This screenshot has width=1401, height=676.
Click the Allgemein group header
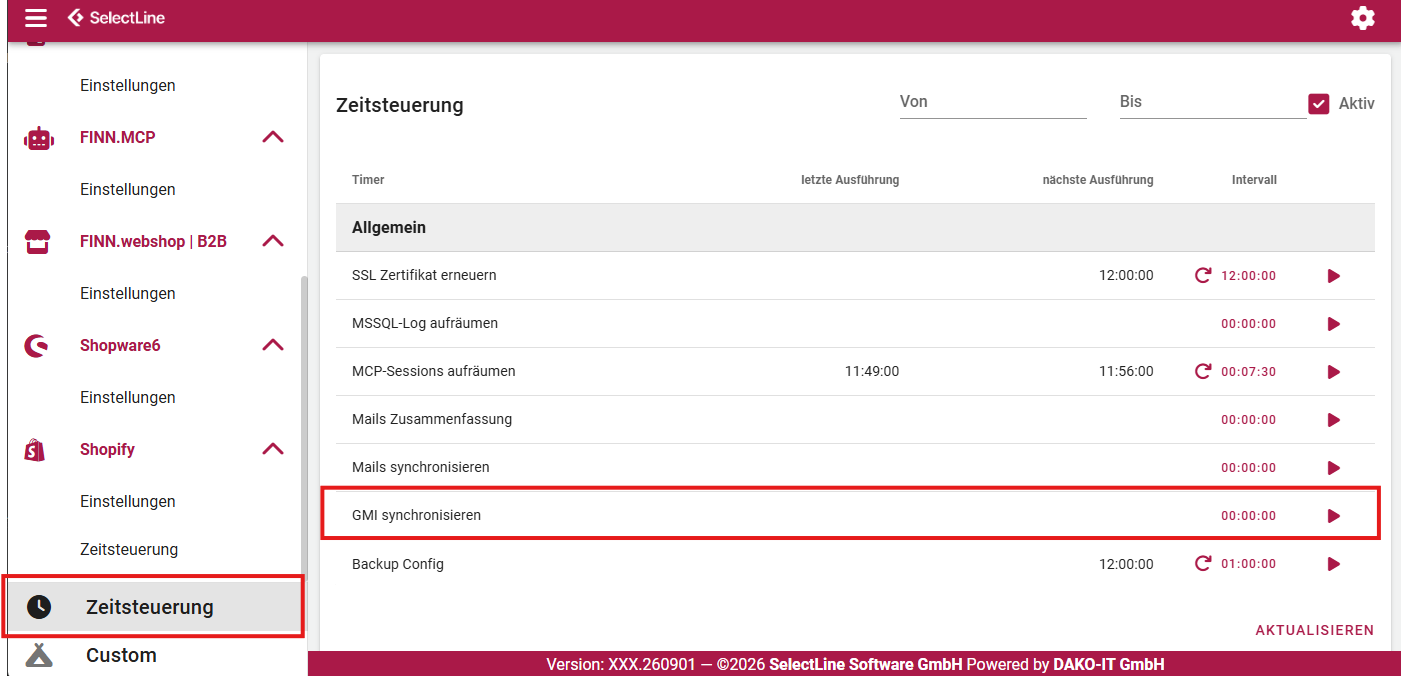click(x=855, y=228)
